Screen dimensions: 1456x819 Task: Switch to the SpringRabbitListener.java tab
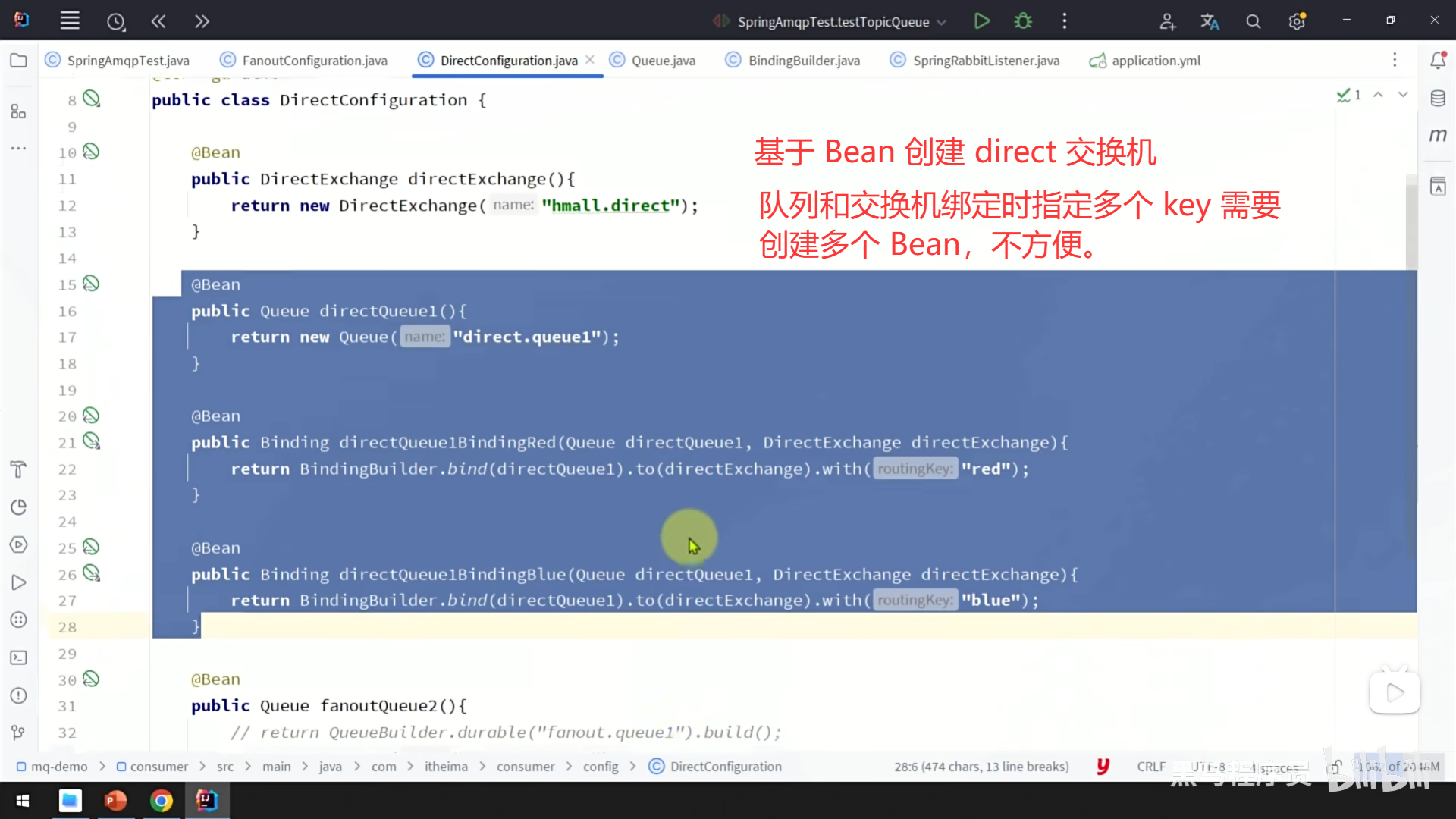click(985, 61)
